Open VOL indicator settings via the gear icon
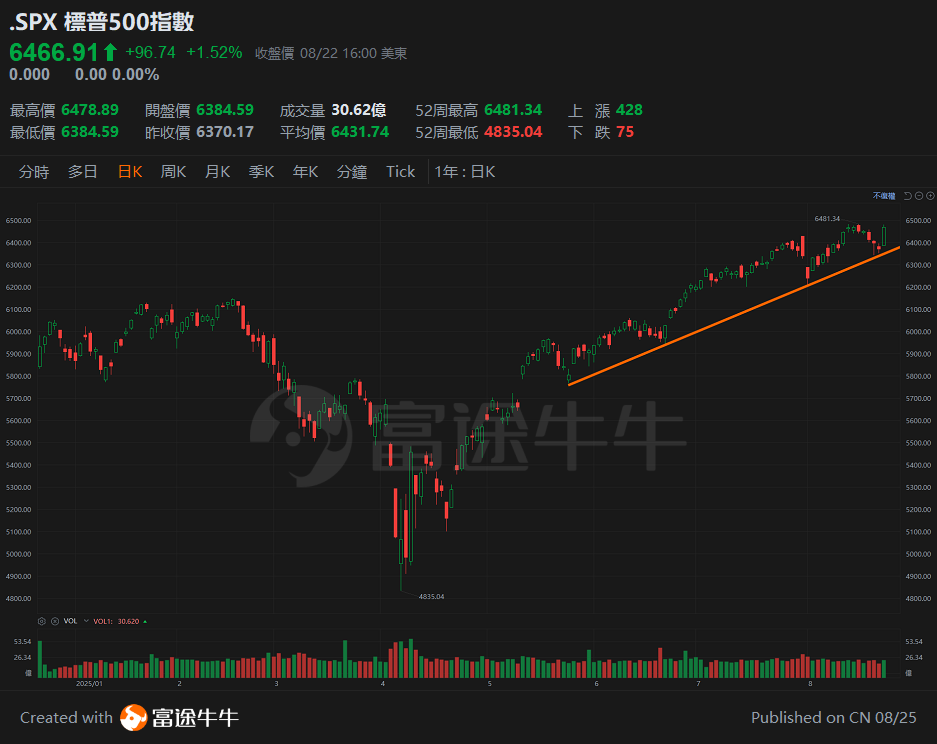The height and width of the screenshot is (744, 937). [42, 620]
